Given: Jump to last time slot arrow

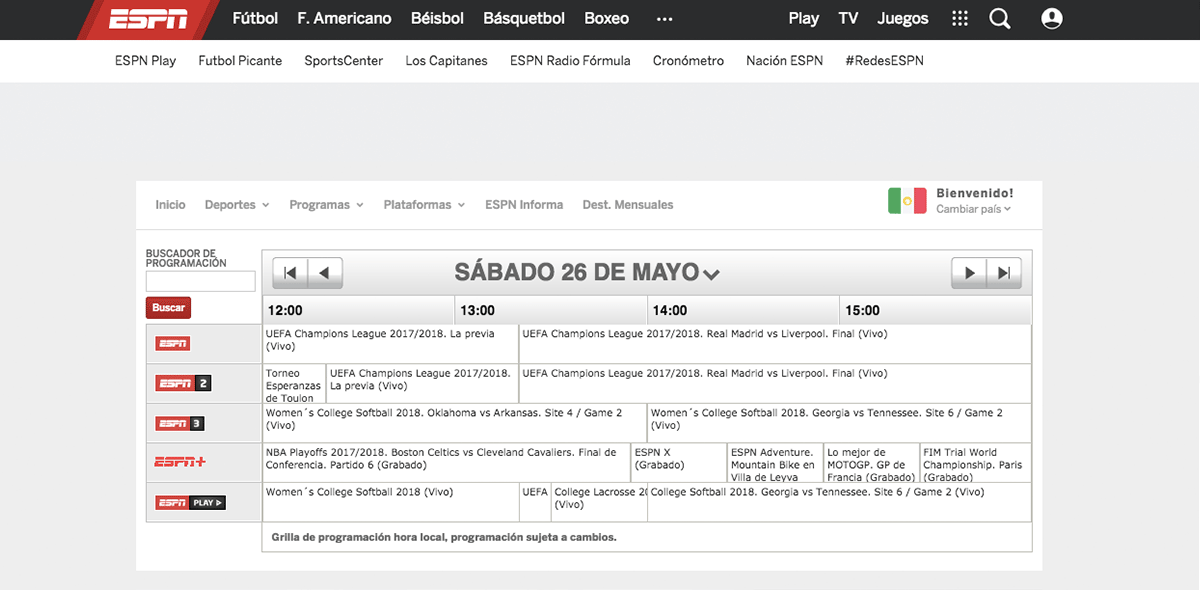Looking at the screenshot, I should tap(1004, 272).
